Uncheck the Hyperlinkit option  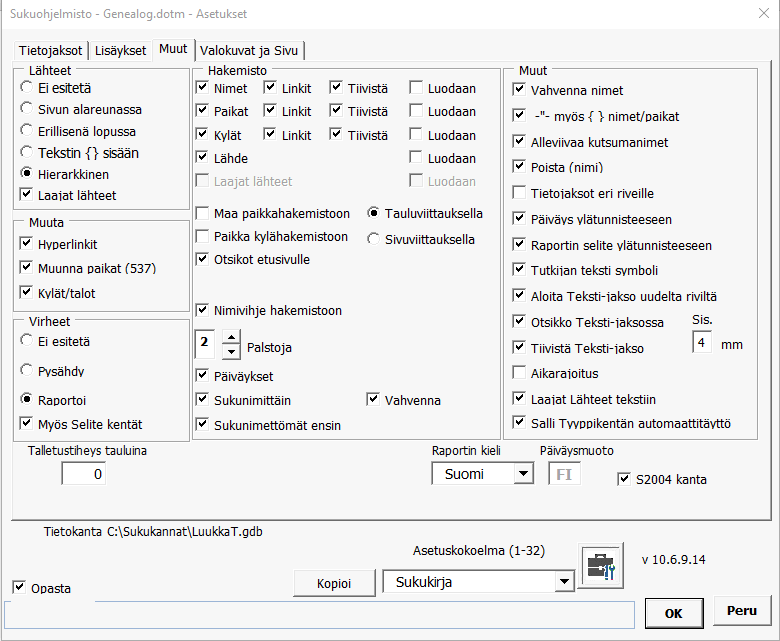27,243
